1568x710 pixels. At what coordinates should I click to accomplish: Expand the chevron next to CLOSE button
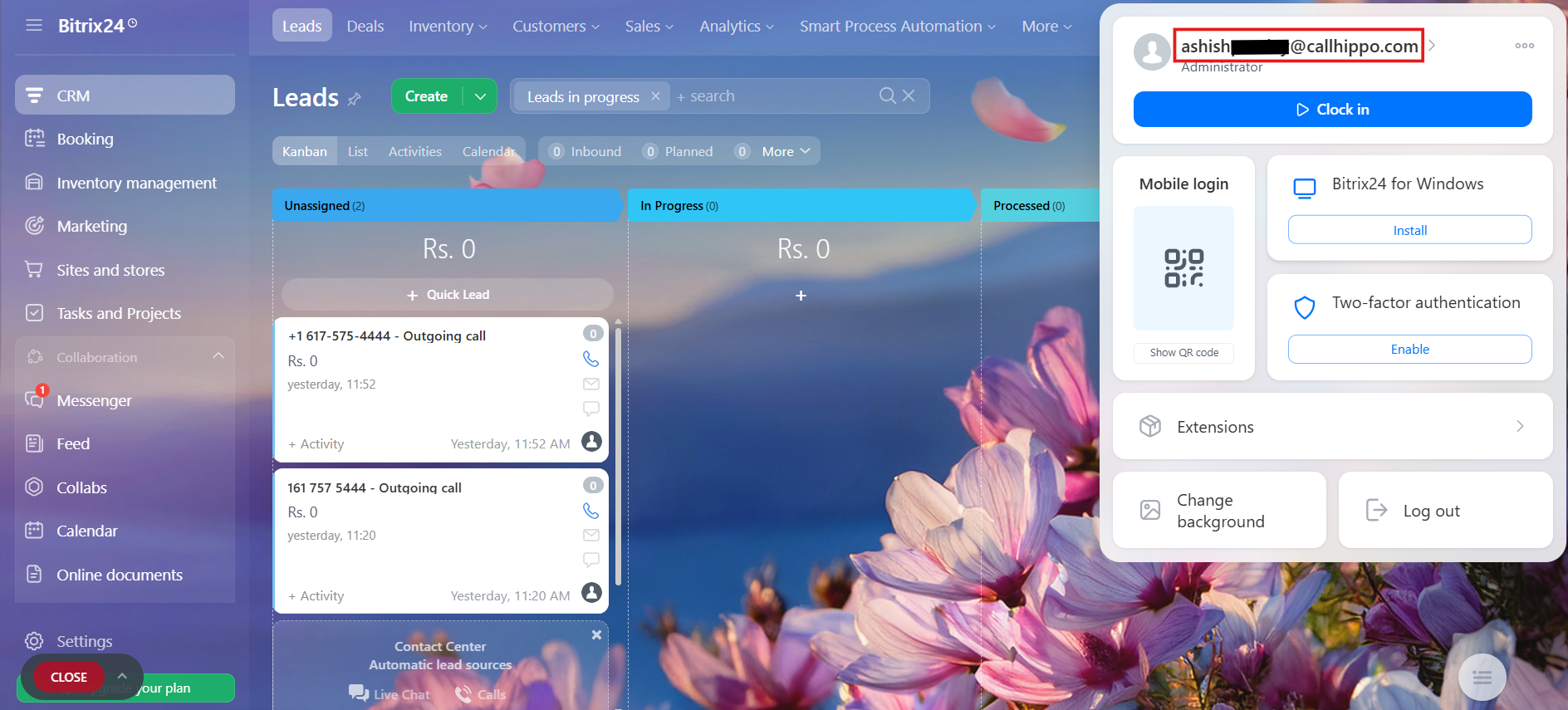pyautogui.click(x=122, y=676)
